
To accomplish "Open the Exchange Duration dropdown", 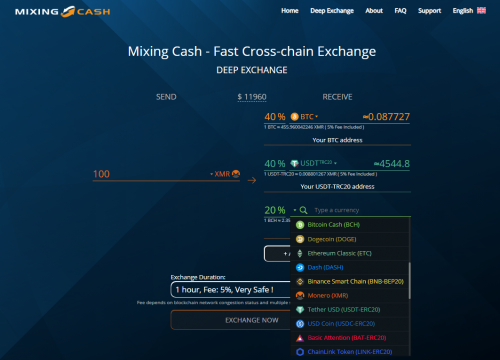I will pyautogui.click(x=231, y=290).
